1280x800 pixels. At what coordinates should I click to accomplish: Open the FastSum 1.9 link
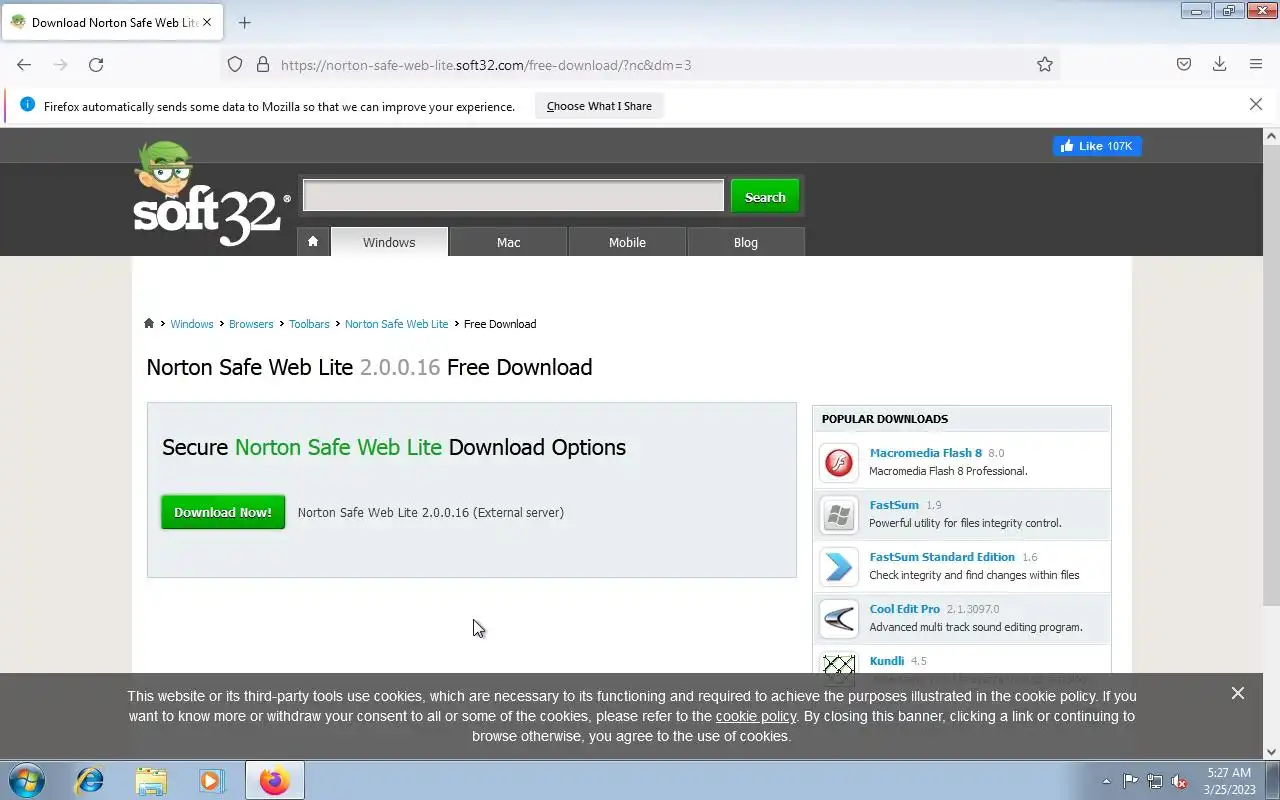pyautogui.click(x=894, y=505)
